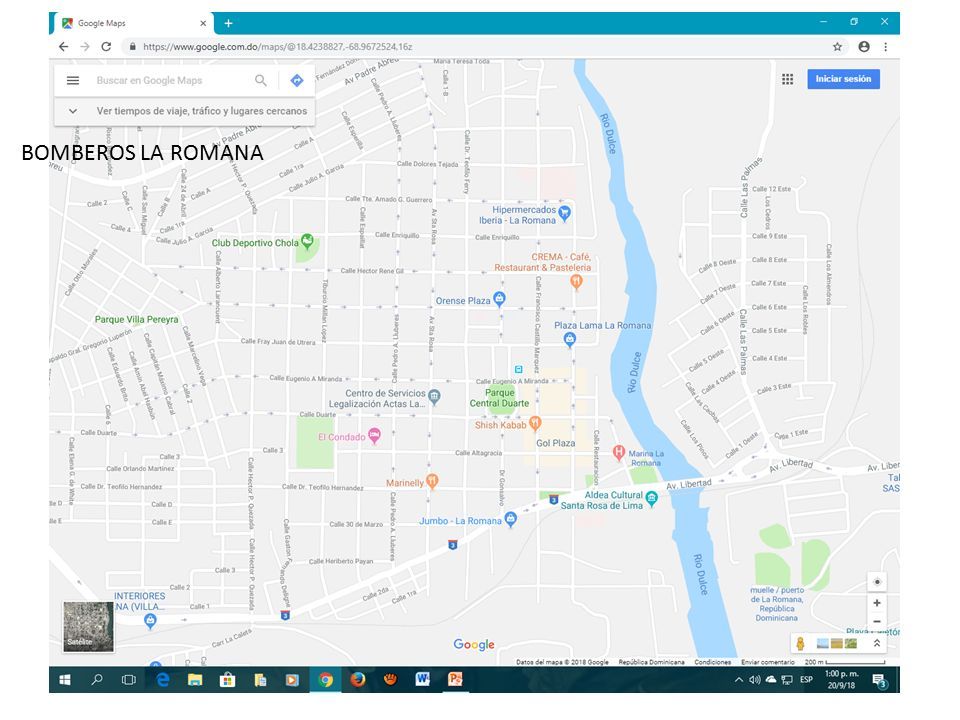The height and width of the screenshot is (720, 960).
Task: Switch to Satélite view thumbnail
Action: (89, 626)
